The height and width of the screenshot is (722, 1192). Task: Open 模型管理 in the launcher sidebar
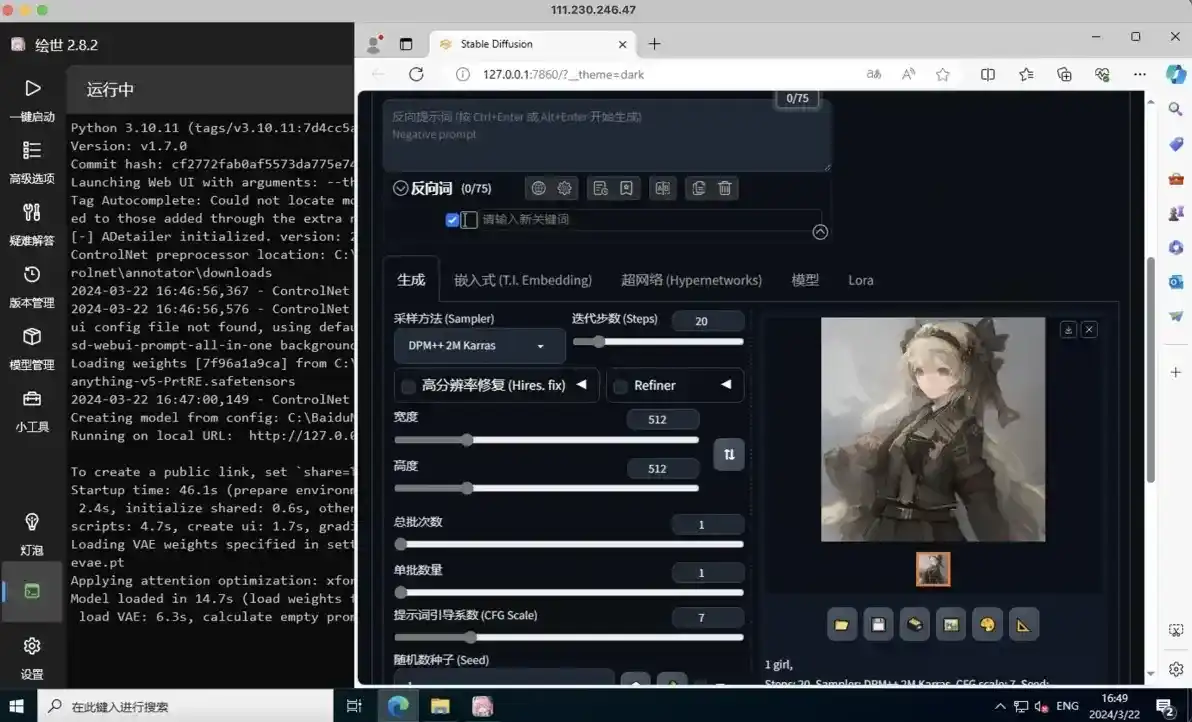pyautogui.click(x=31, y=350)
